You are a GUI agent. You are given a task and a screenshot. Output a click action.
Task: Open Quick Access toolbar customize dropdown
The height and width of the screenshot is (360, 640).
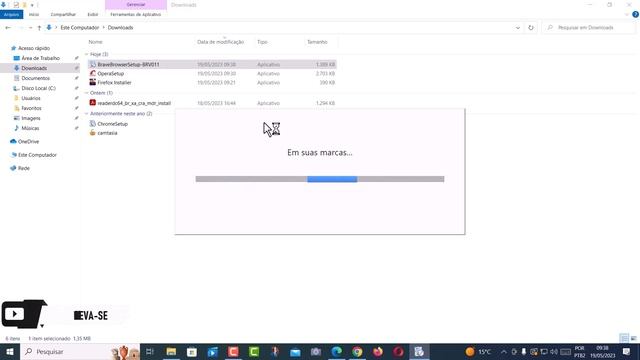click(x=32, y=5)
